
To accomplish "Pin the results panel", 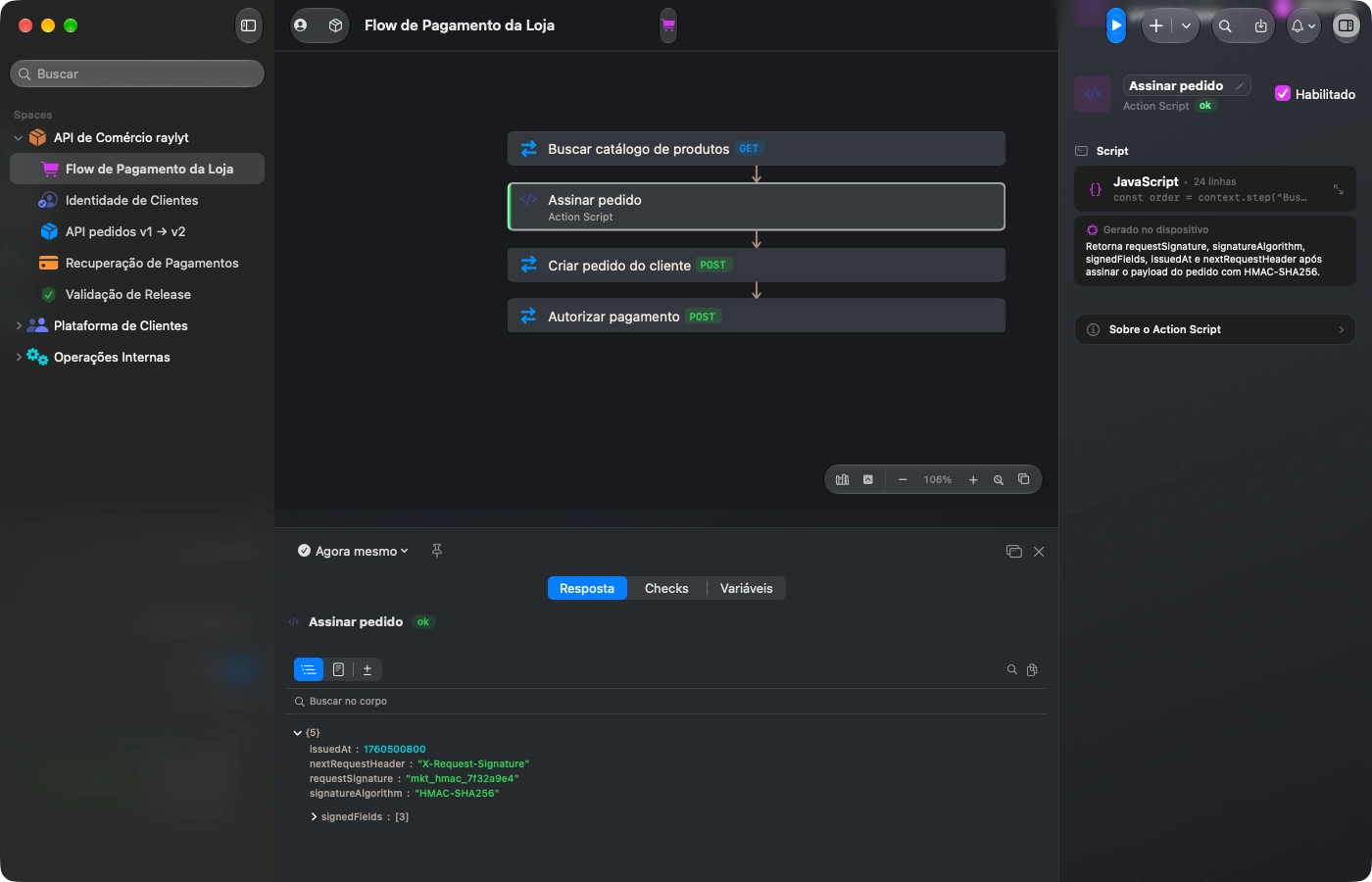I will (437, 551).
